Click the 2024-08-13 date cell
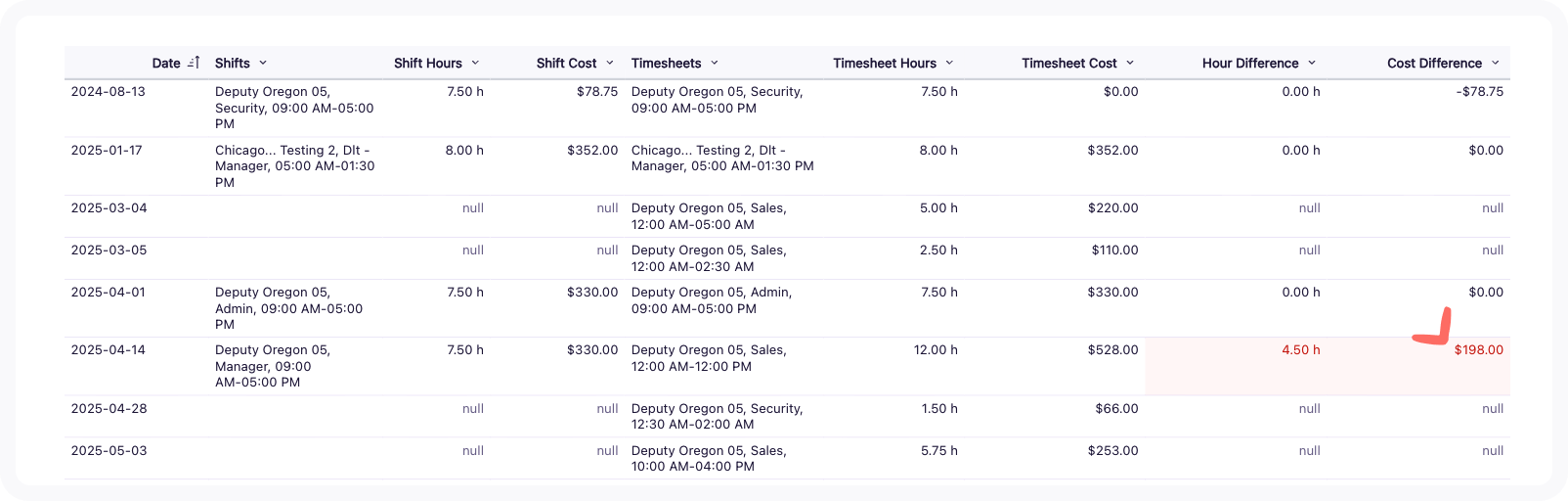This screenshot has width=1568, height=501. point(109,92)
